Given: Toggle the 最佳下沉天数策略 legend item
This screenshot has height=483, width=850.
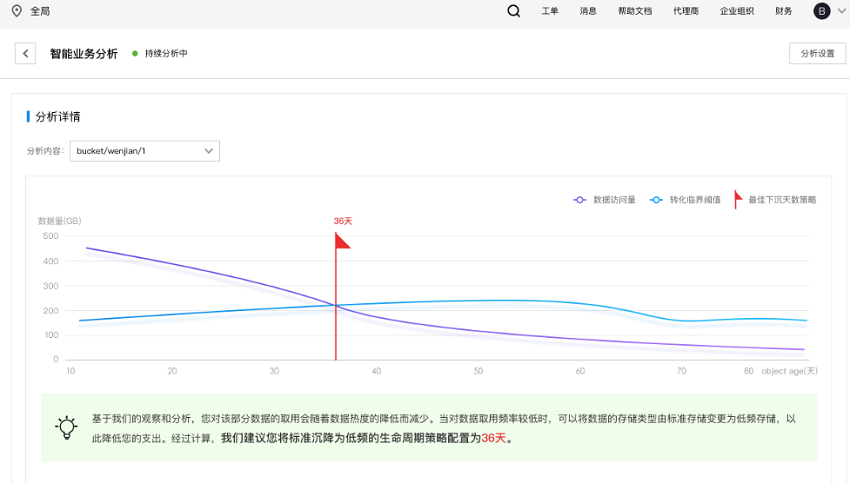Looking at the screenshot, I should [x=781, y=200].
